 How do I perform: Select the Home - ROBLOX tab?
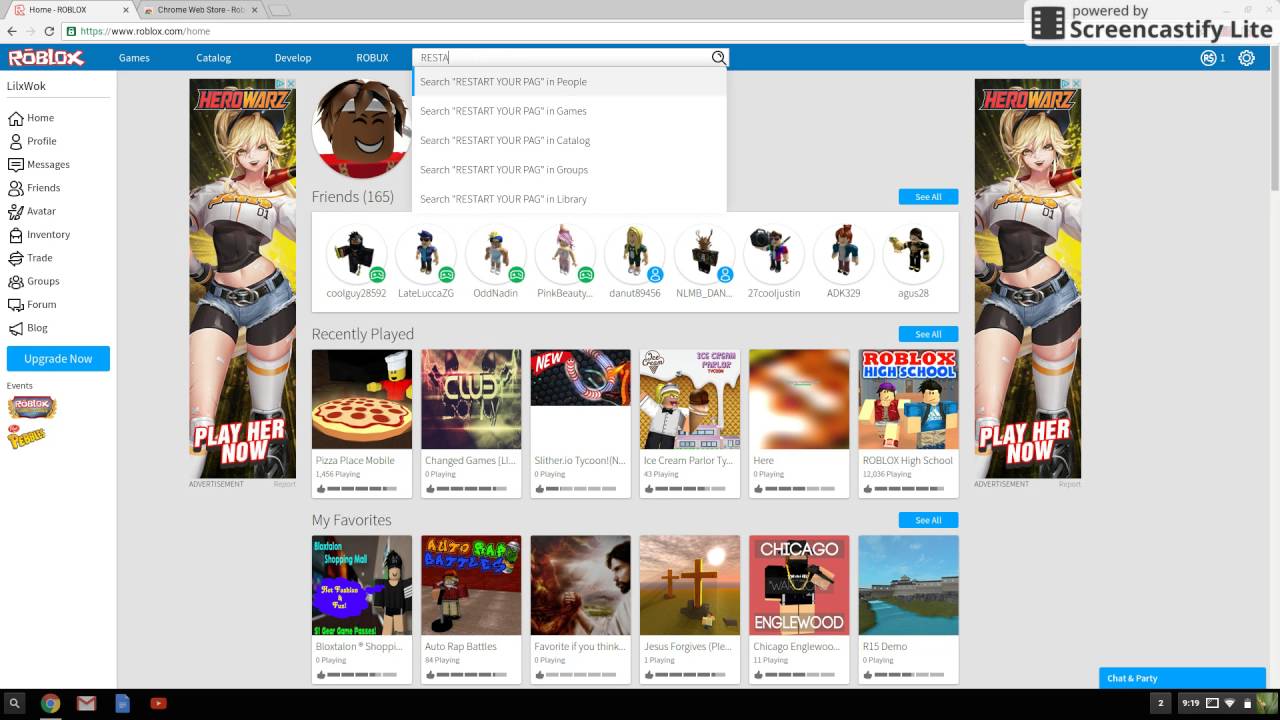click(x=68, y=10)
